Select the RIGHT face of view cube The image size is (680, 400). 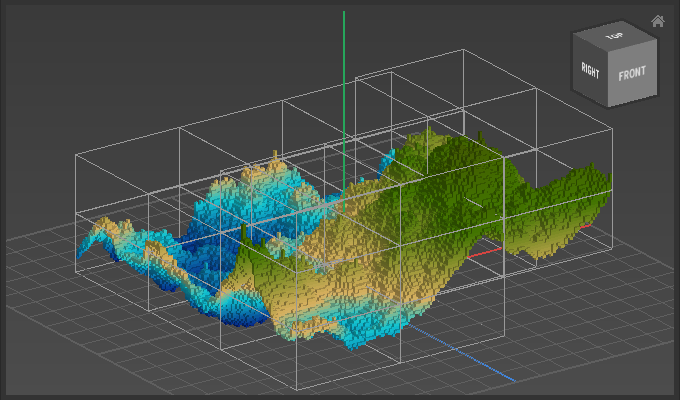pos(590,71)
